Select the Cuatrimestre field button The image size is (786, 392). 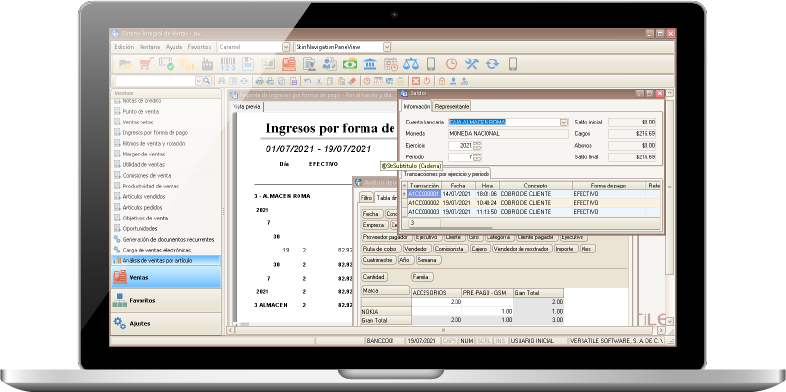378,260
